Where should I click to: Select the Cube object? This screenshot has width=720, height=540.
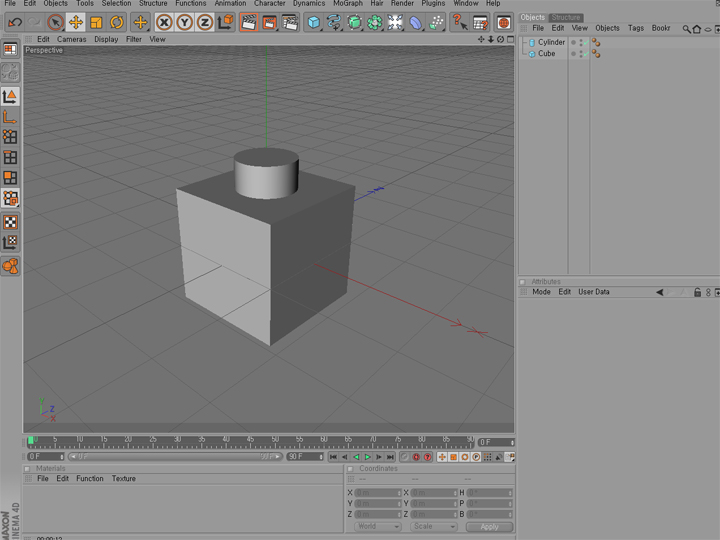(546, 54)
